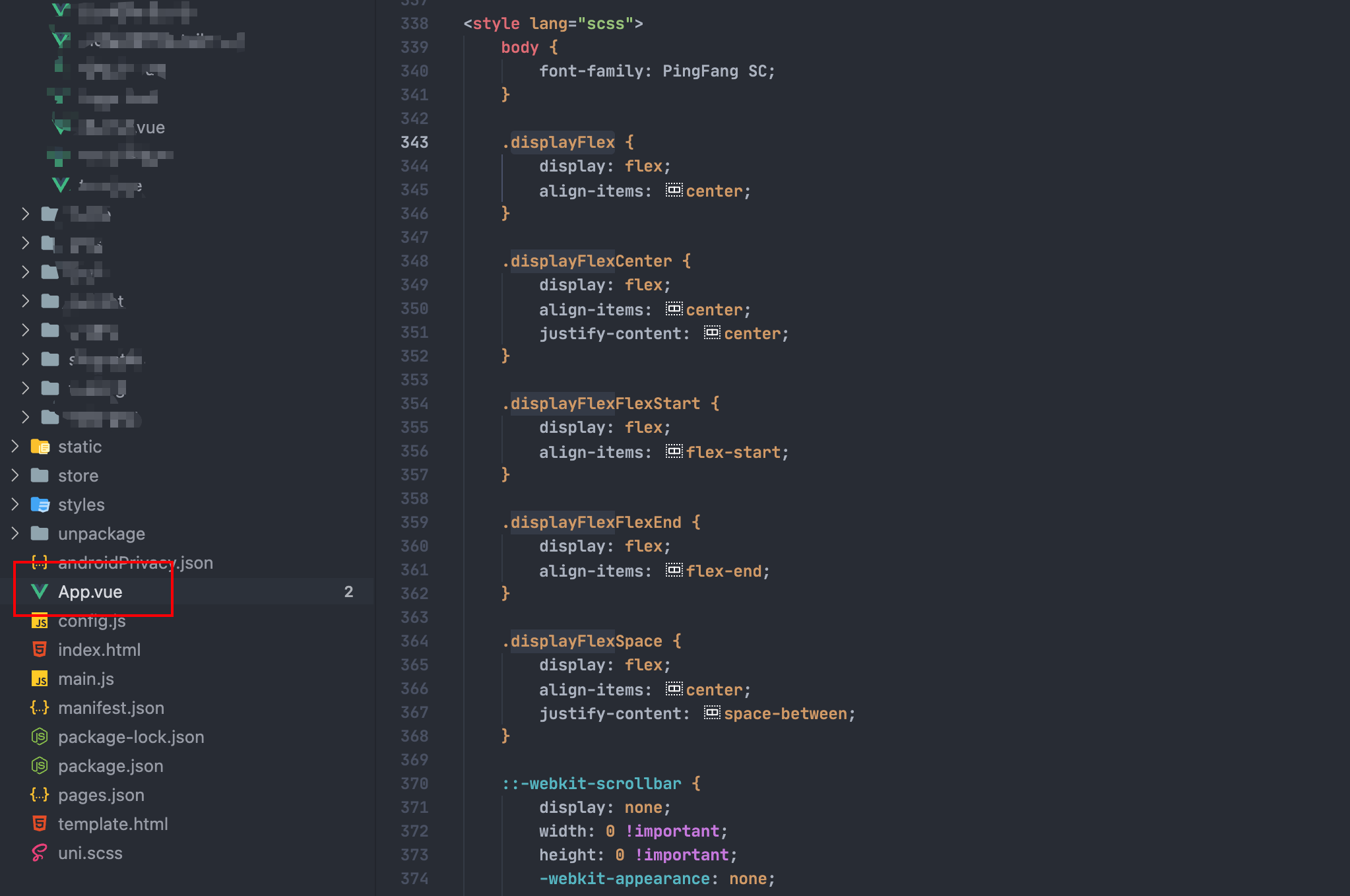Click the HTML icon beside template.html

(x=40, y=824)
